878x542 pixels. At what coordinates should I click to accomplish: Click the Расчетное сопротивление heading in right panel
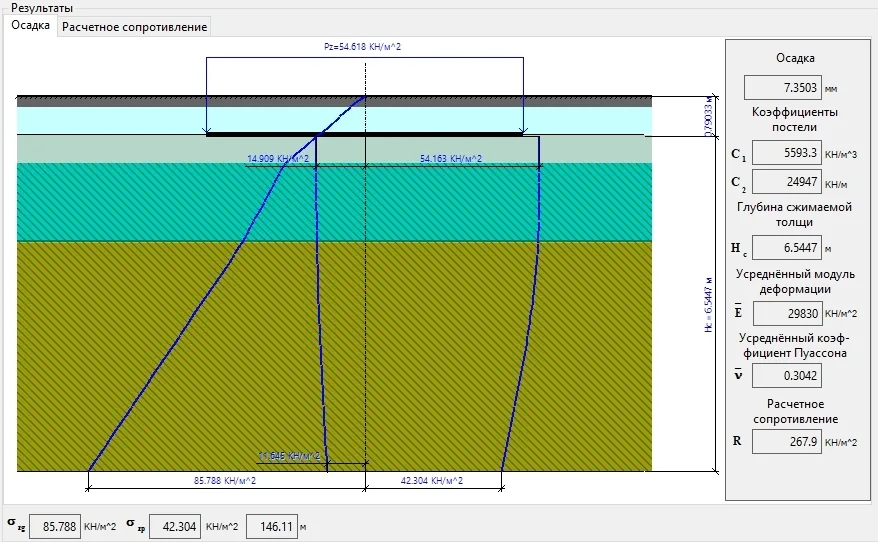[x=795, y=412]
